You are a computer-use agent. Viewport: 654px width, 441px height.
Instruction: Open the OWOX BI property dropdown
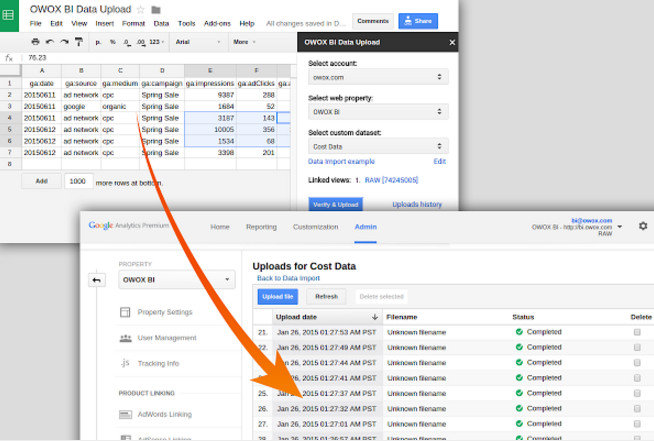tap(177, 280)
